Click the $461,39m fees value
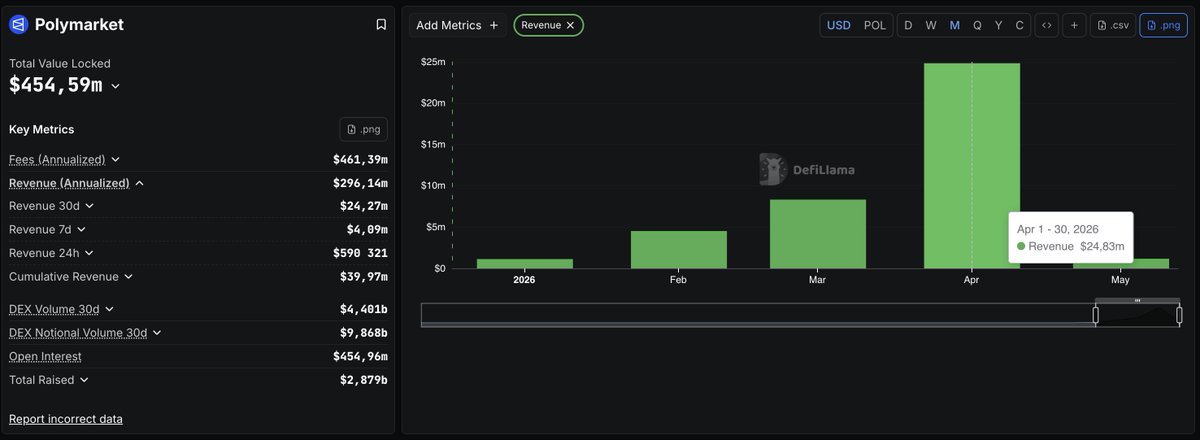 coord(360,159)
